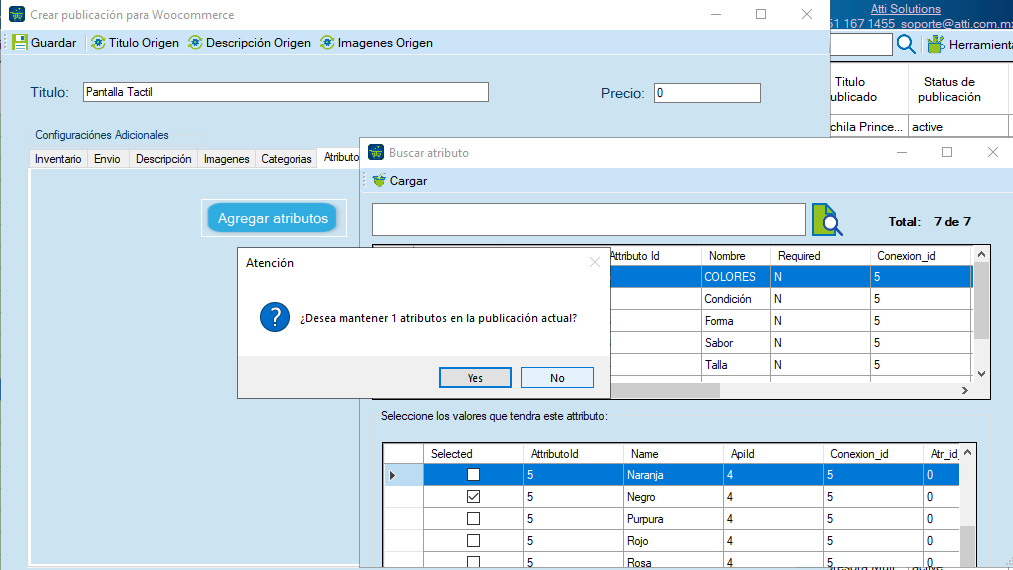Click the Crear publicación window title icon
The width and height of the screenshot is (1013, 570).
coord(17,14)
